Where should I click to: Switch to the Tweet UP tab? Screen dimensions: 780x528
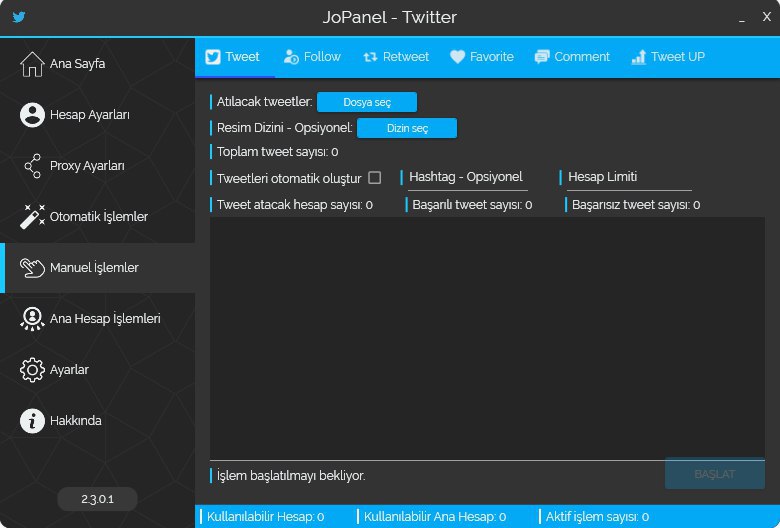pos(668,57)
